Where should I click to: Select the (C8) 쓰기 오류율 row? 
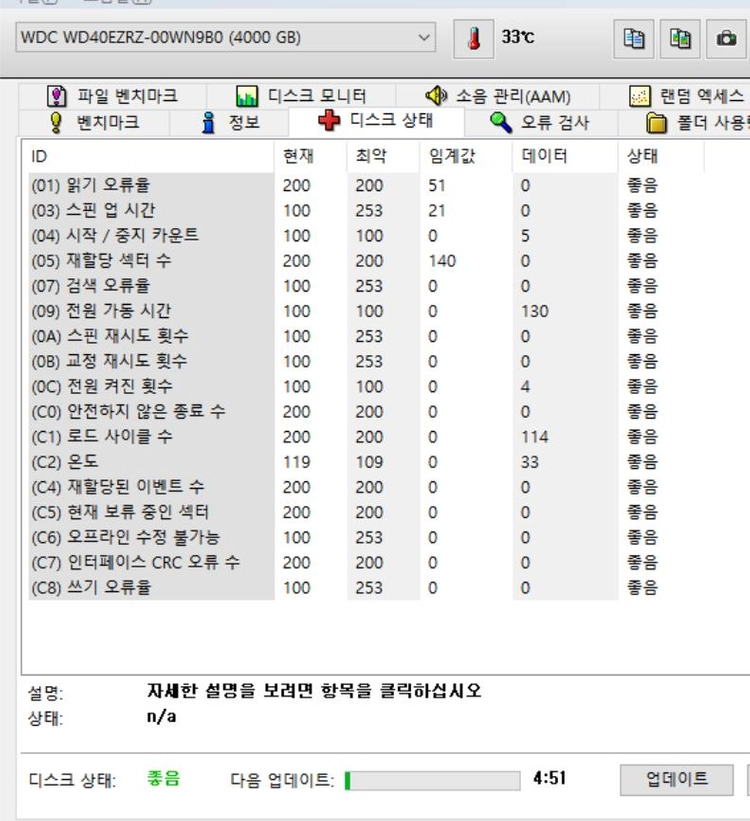[x=367, y=587]
